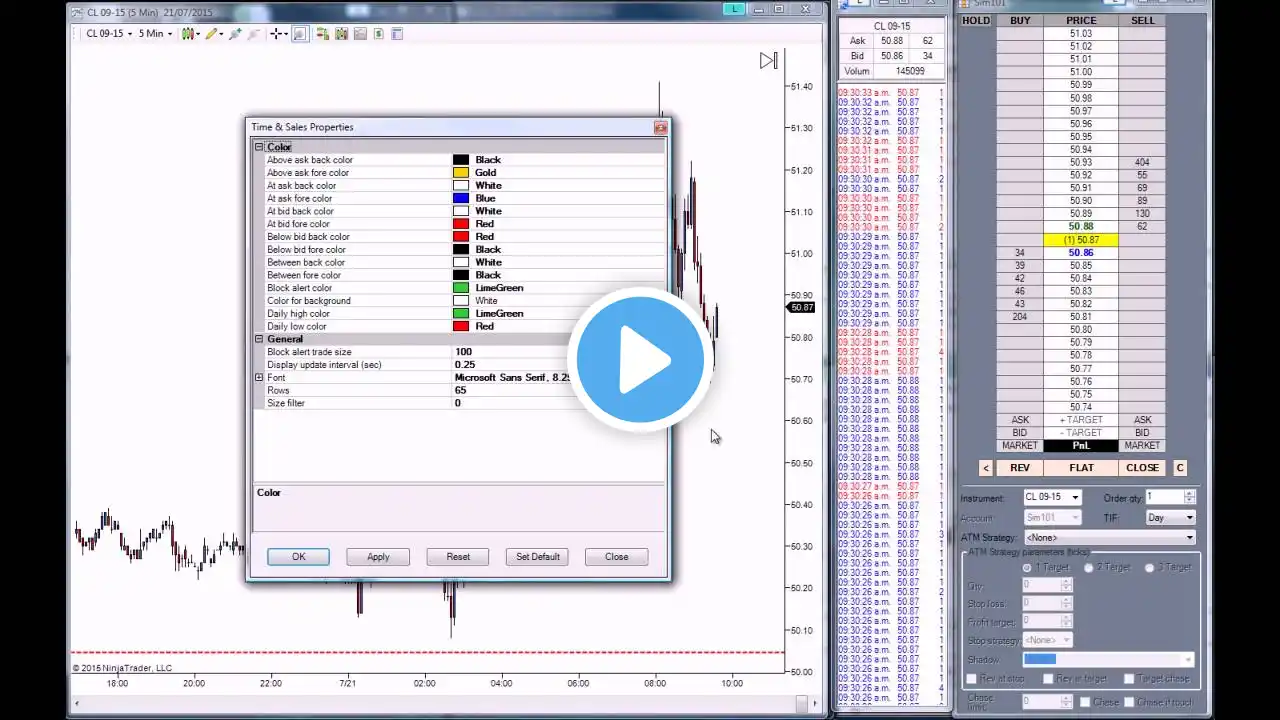Open the indicators toolbar icon

coord(341,33)
